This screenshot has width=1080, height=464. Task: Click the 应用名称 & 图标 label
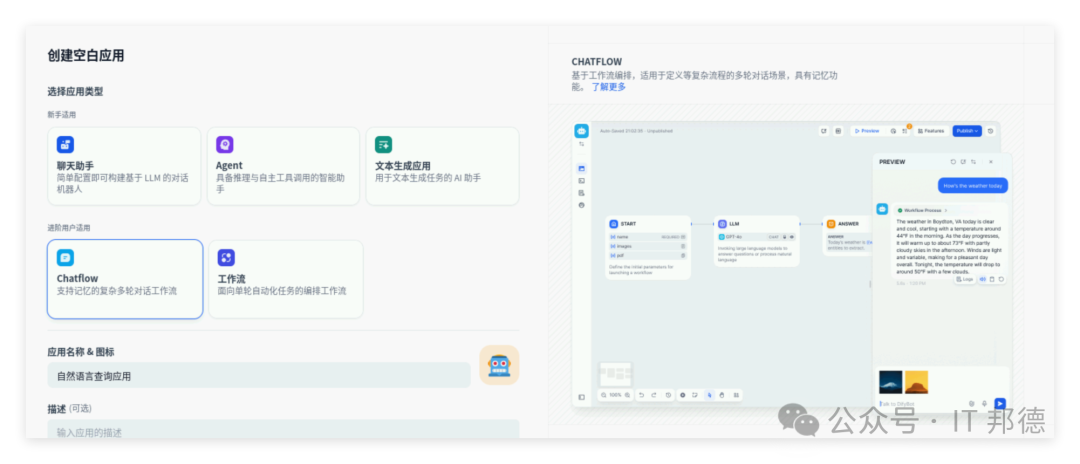[x=81, y=352]
